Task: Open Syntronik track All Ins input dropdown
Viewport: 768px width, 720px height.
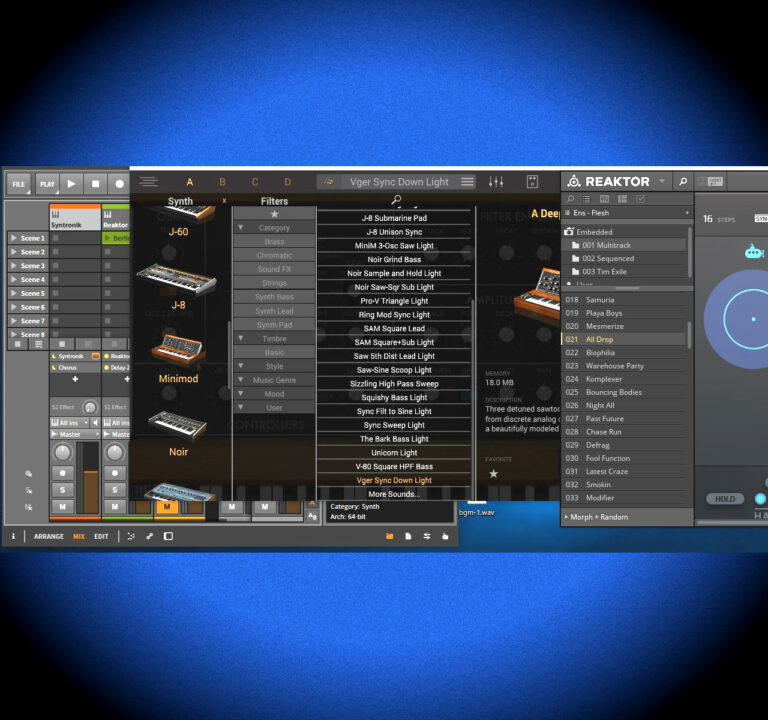Action: (70, 423)
